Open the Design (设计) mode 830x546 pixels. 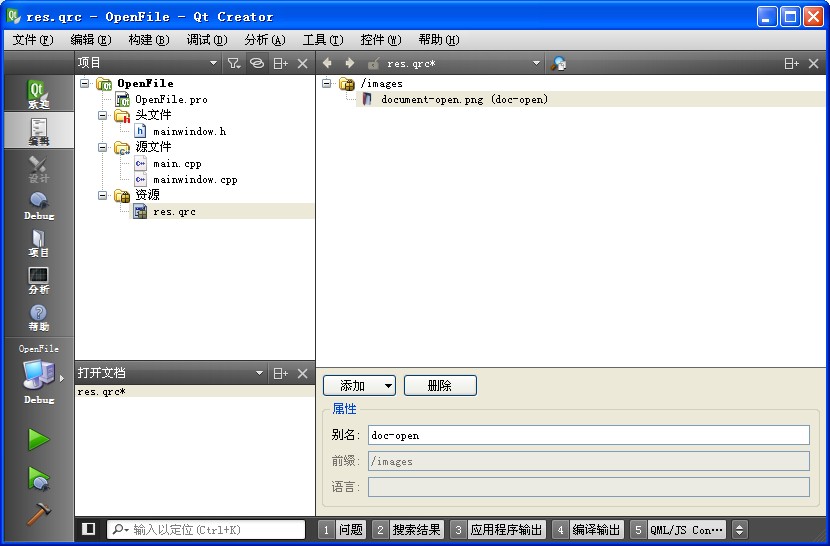pyautogui.click(x=39, y=167)
